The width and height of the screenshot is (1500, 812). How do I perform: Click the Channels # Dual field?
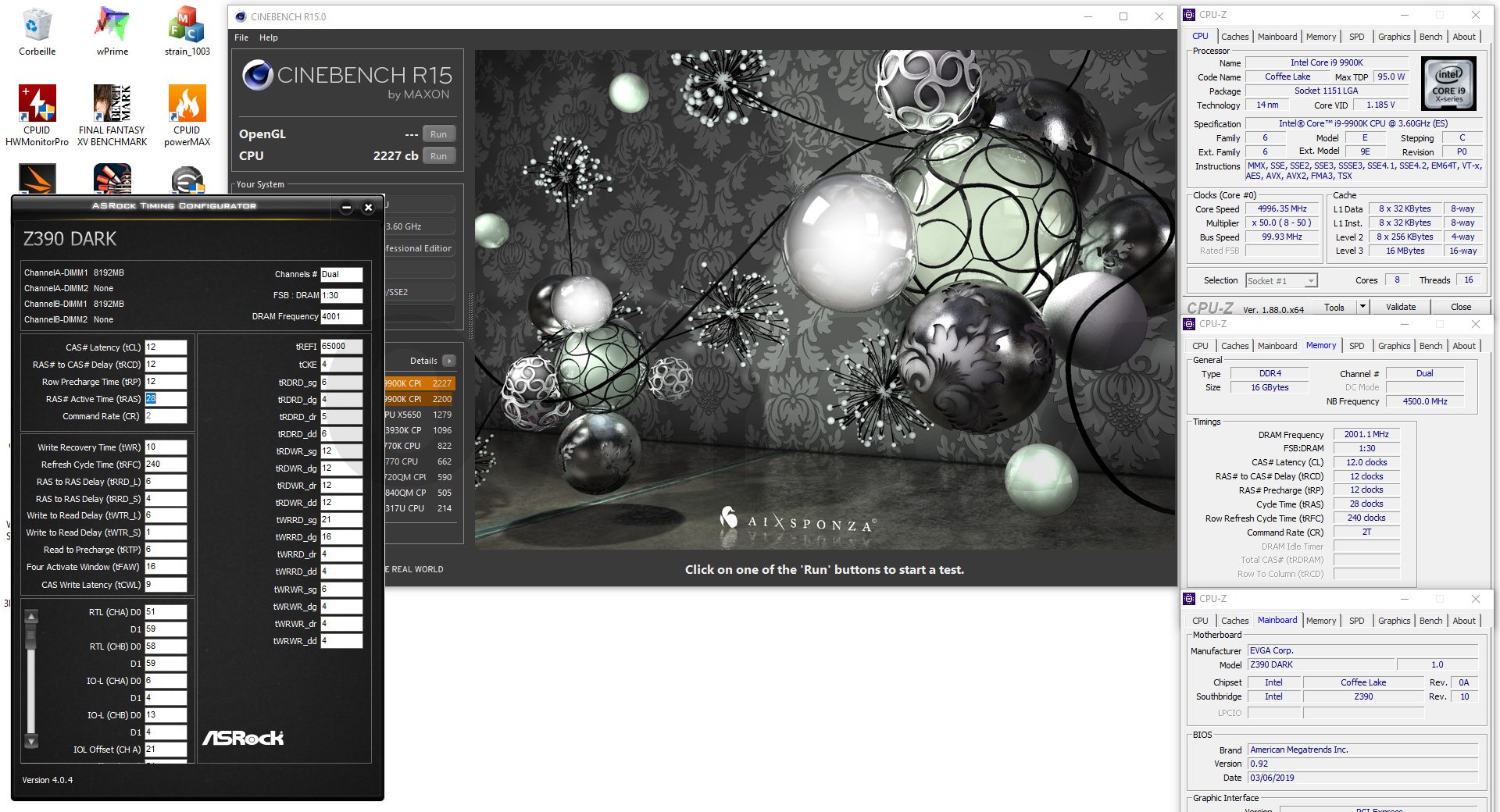coord(341,274)
